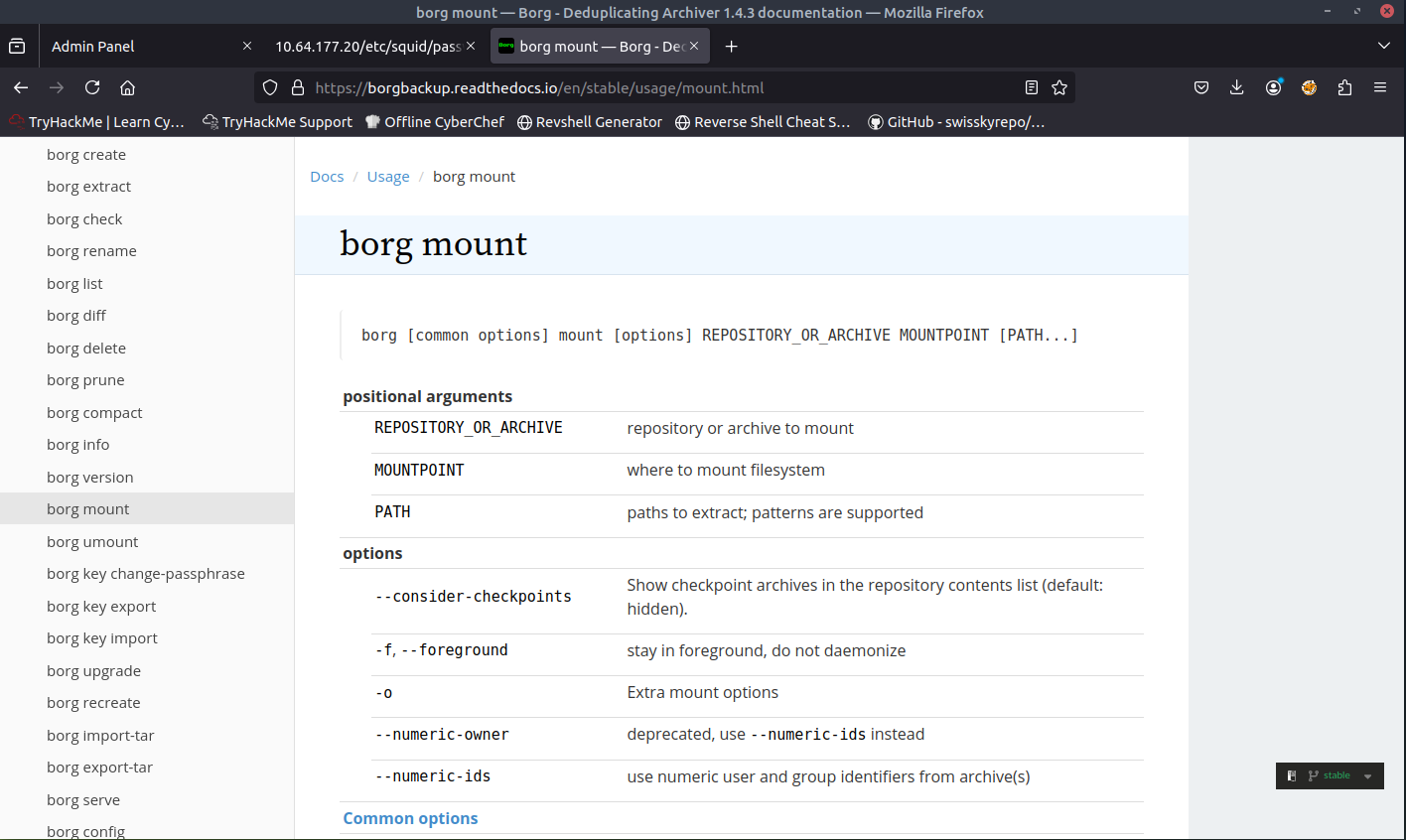Bookmark this page with star icon
Screen dimensions: 1406x840
pyautogui.click(x=1059, y=87)
